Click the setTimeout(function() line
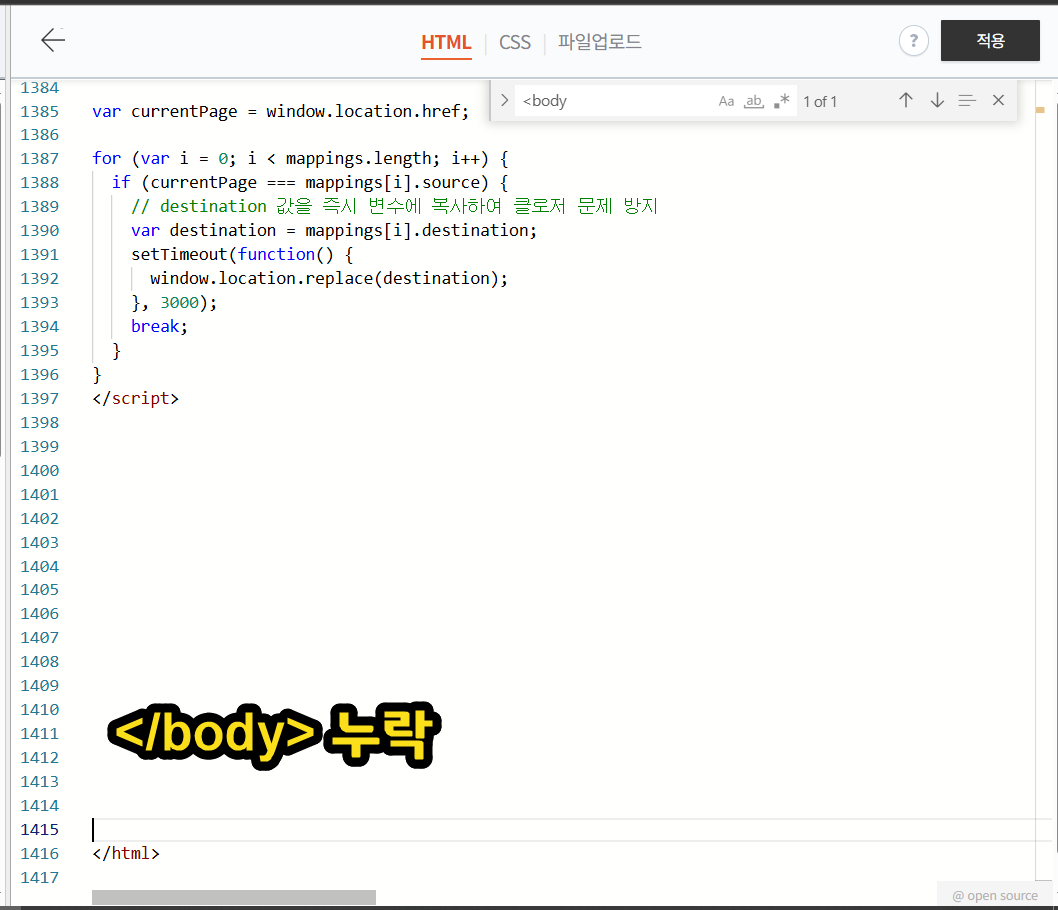 coord(242,255)
